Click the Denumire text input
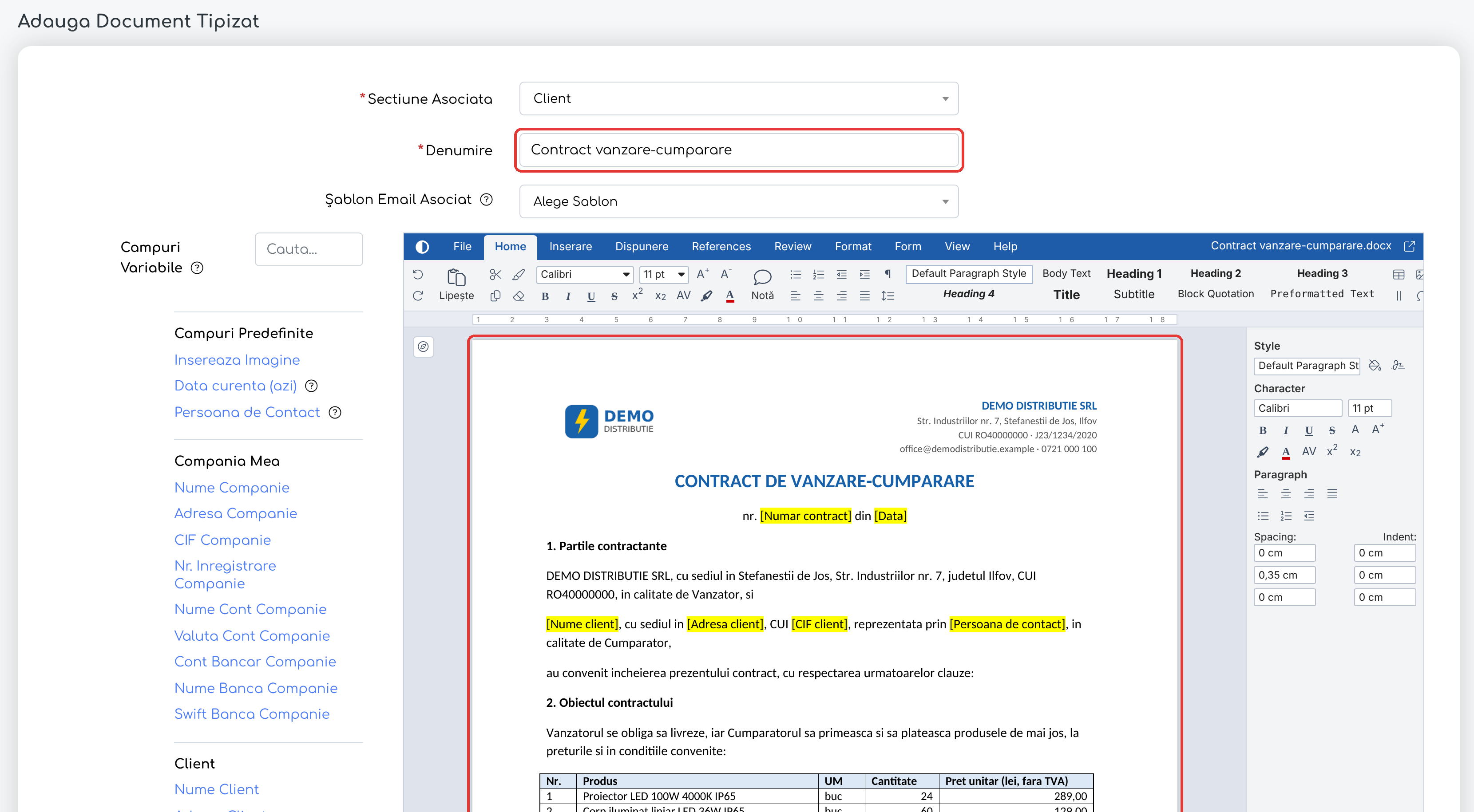 tap(739, 150)
